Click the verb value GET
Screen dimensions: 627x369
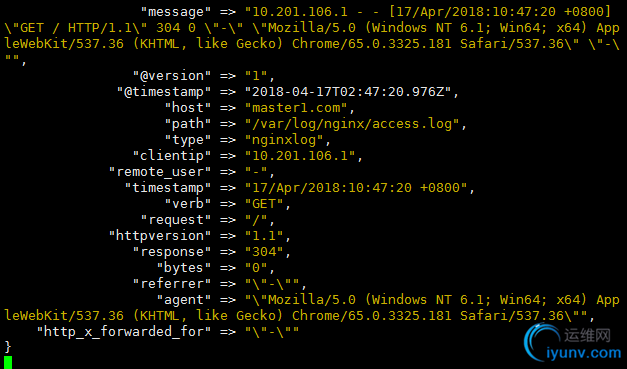click(264, 204)
